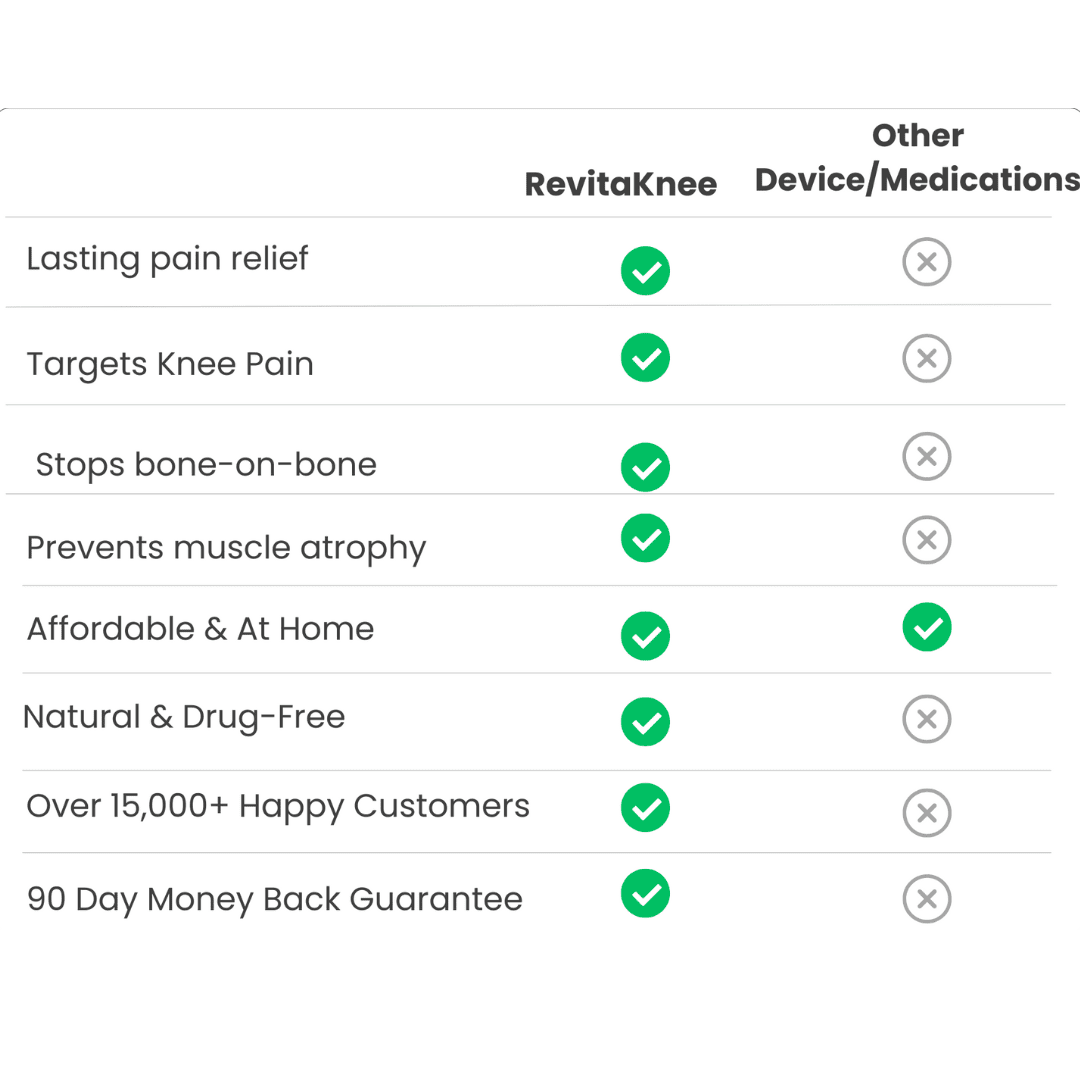Click Other Device/Medications column header
Viewport: 1080px width, 1080px height.
[x=917, y=158]
